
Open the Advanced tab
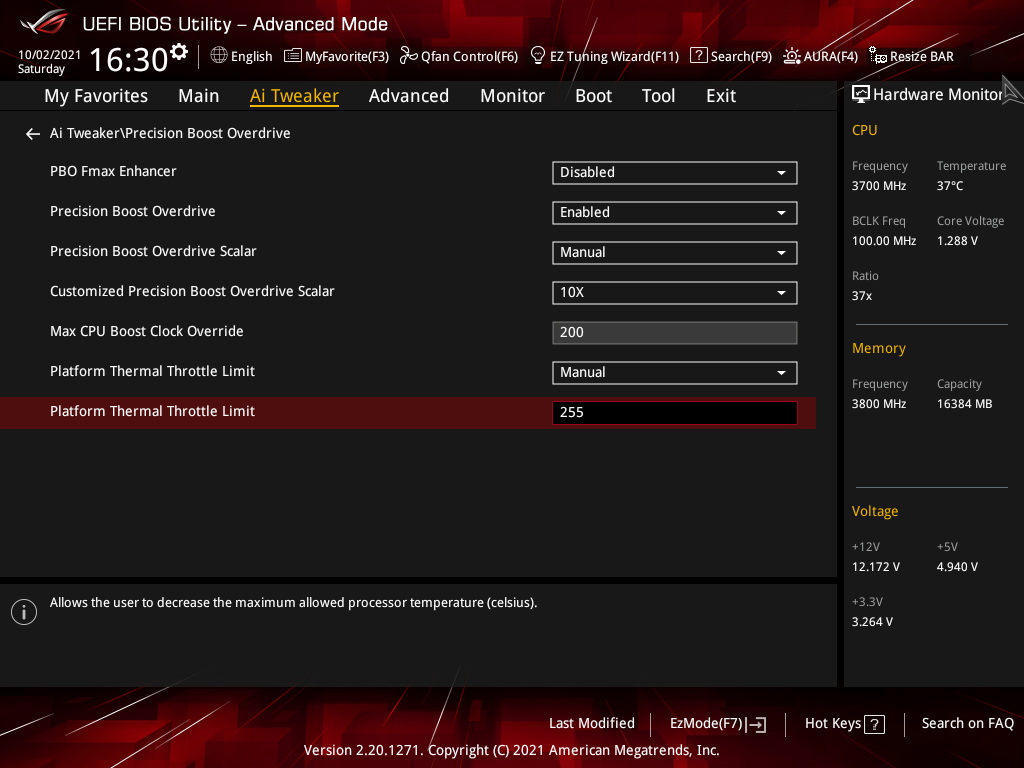tap(409, 96)
